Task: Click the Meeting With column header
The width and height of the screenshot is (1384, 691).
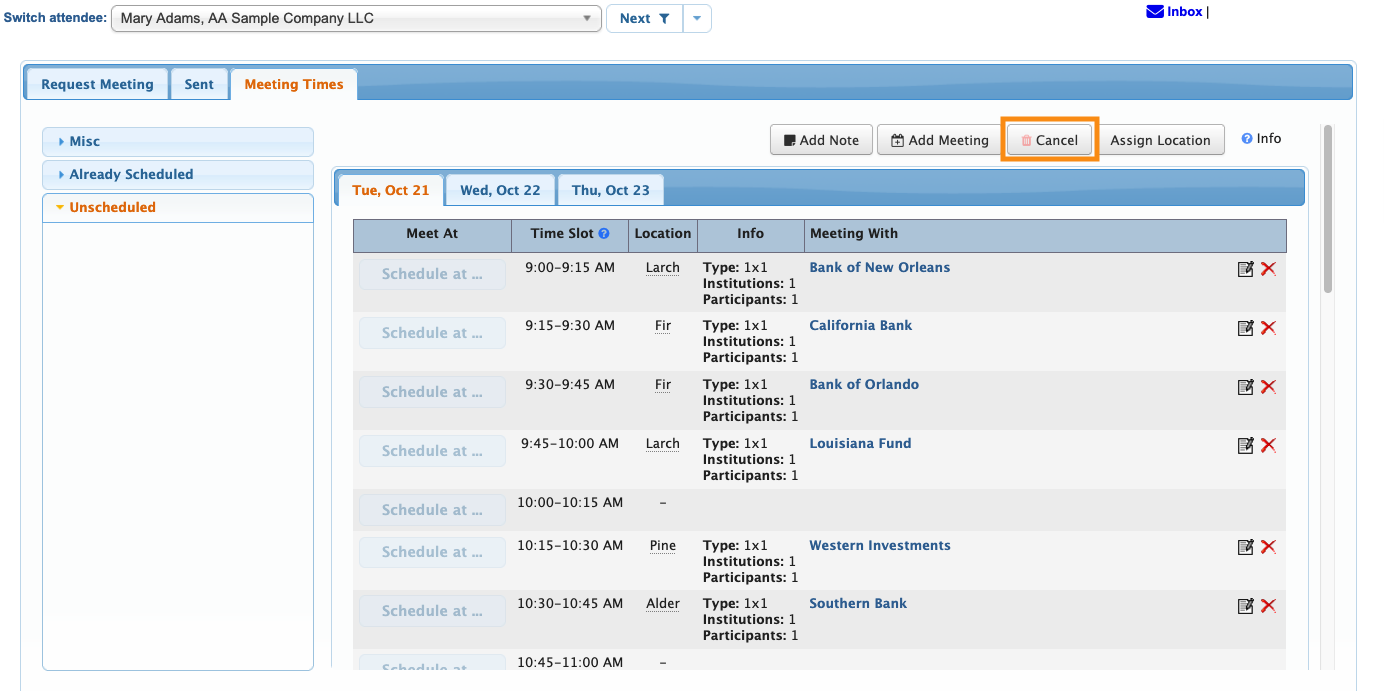Action: (x=1045, y=234)
